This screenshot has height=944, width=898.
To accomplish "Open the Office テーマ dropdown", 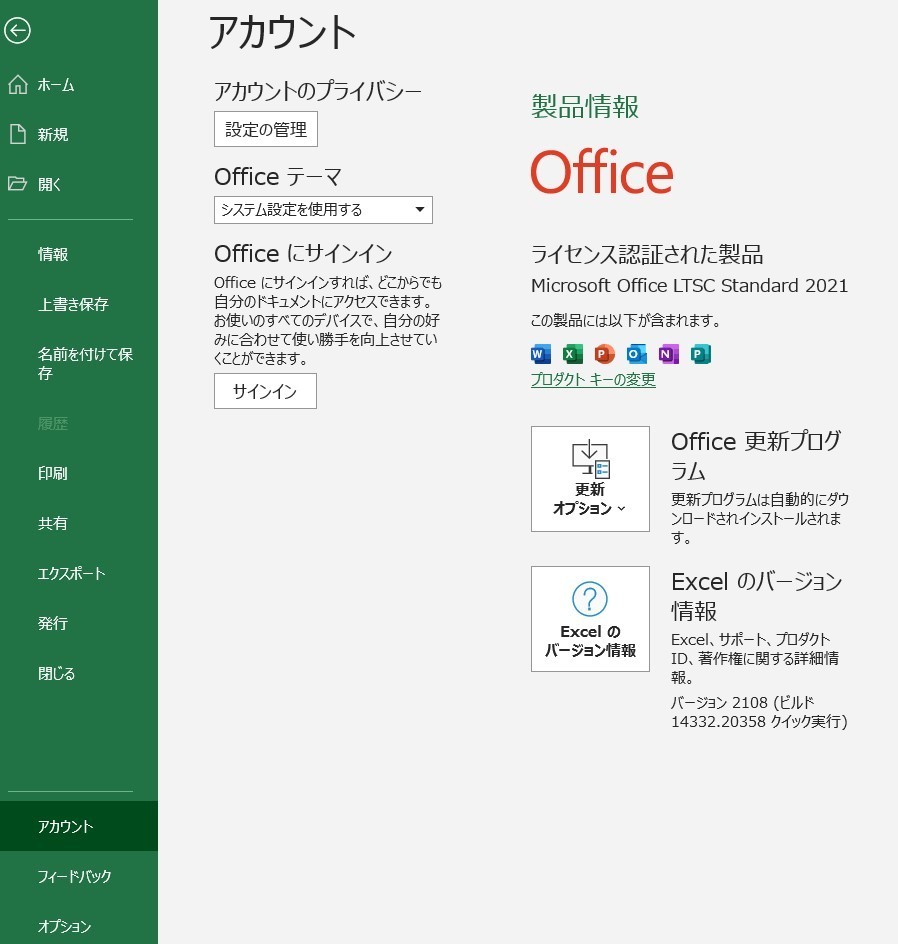I will (421, 210).
